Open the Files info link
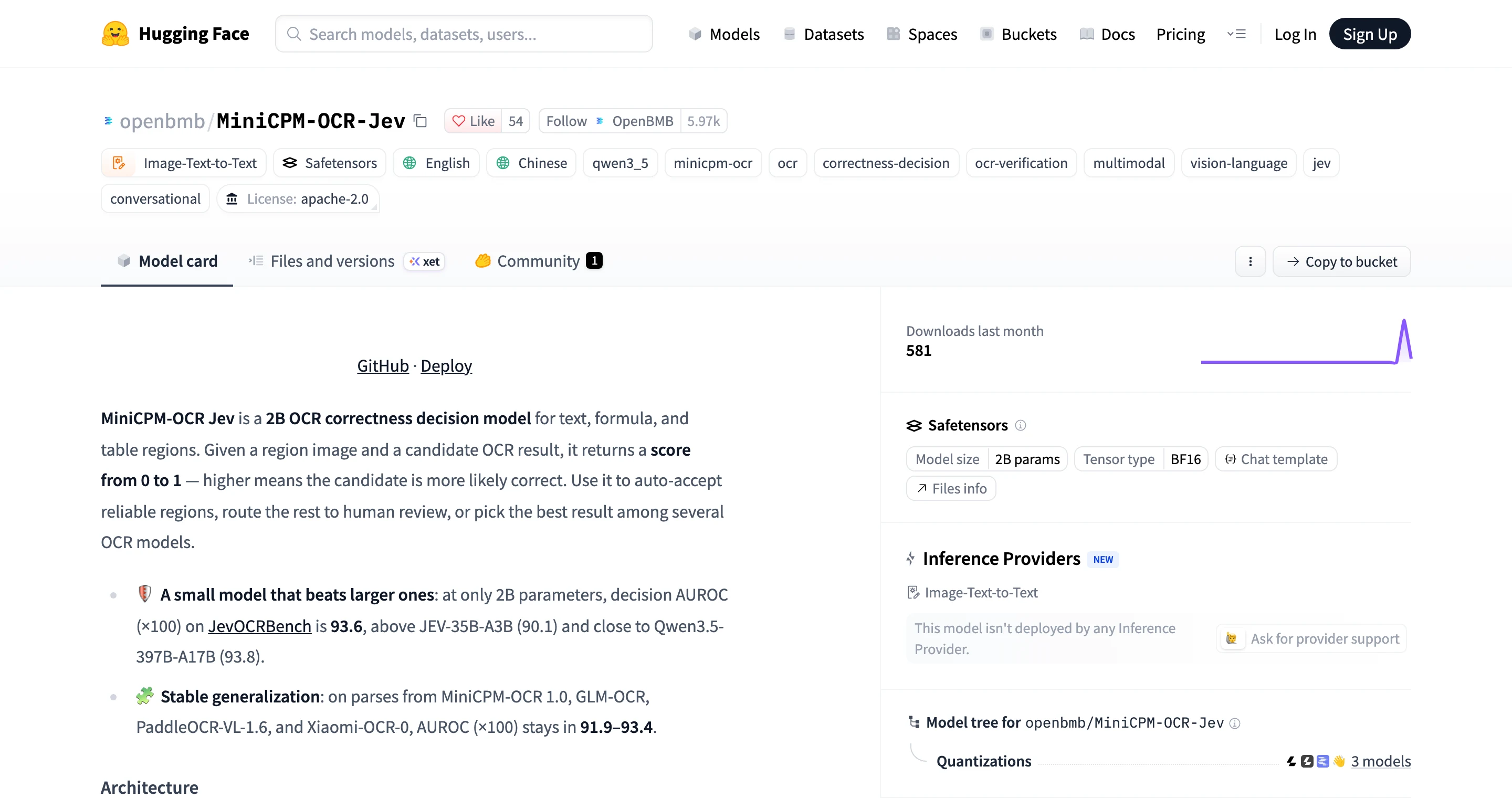1512x798 pixels. click(x=951, y=489)
